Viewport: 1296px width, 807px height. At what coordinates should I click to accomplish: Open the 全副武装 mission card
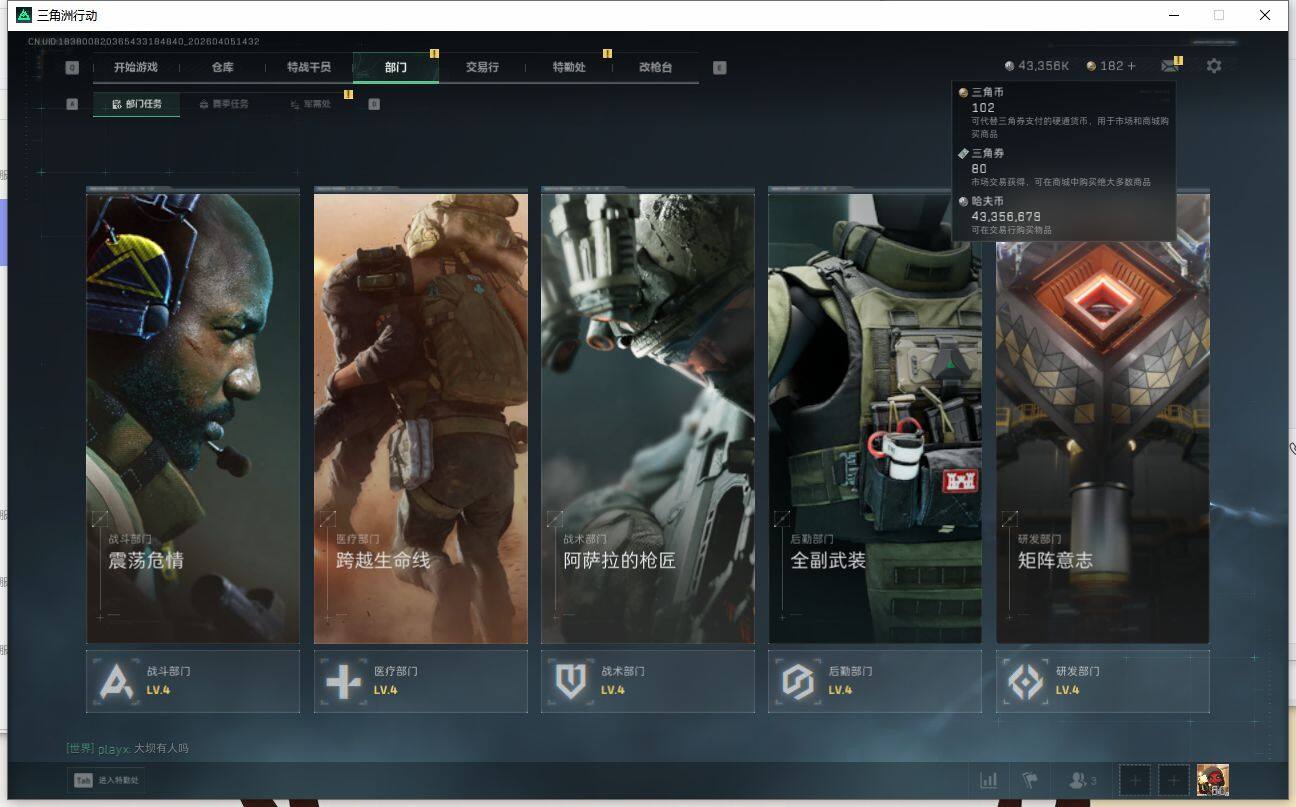coord(875,416)
